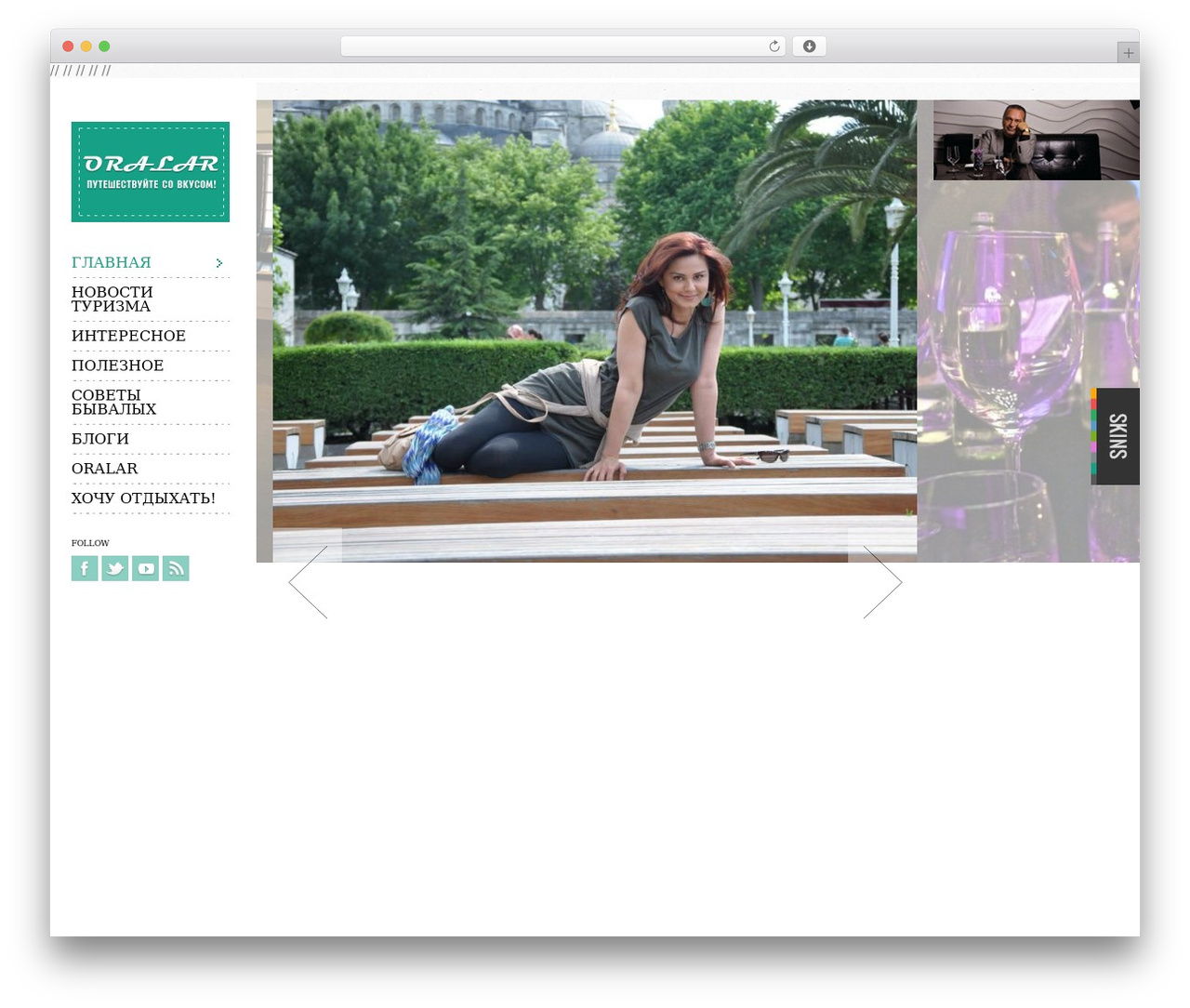This screenshot has height=1008, width=1190.
Task: Open the НОВОСТИ ТУРИЗМА menu item
Action: click(112, 298)
